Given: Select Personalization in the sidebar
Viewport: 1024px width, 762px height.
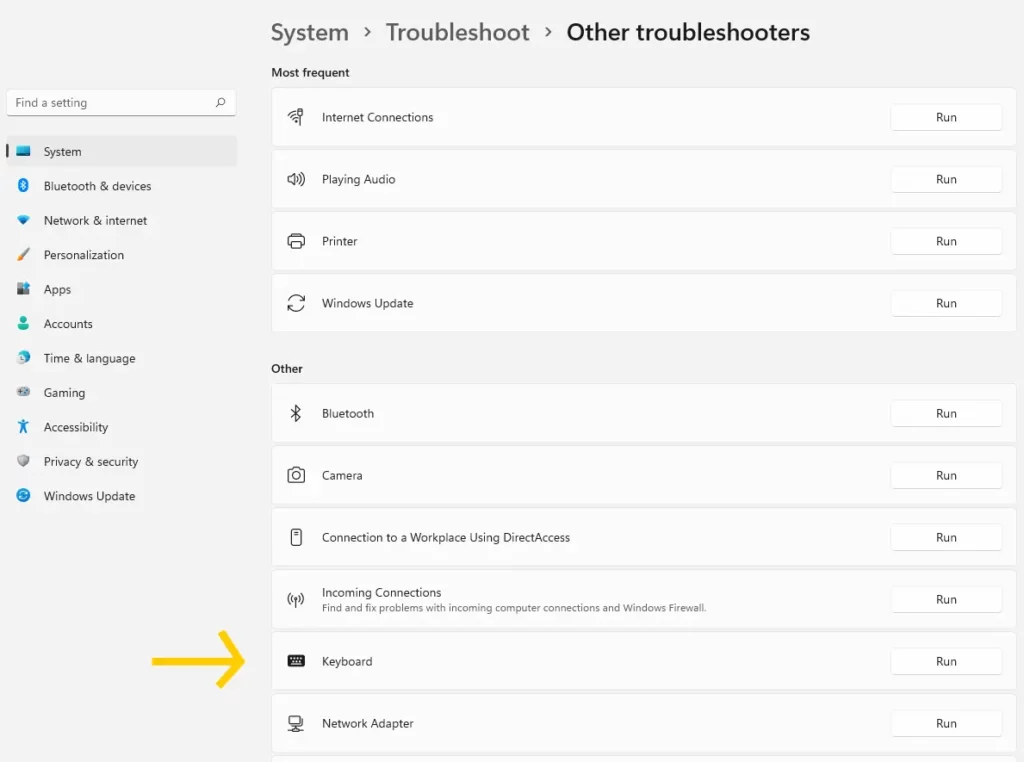Looking at the screenshot, I should (x=121, y=255).
